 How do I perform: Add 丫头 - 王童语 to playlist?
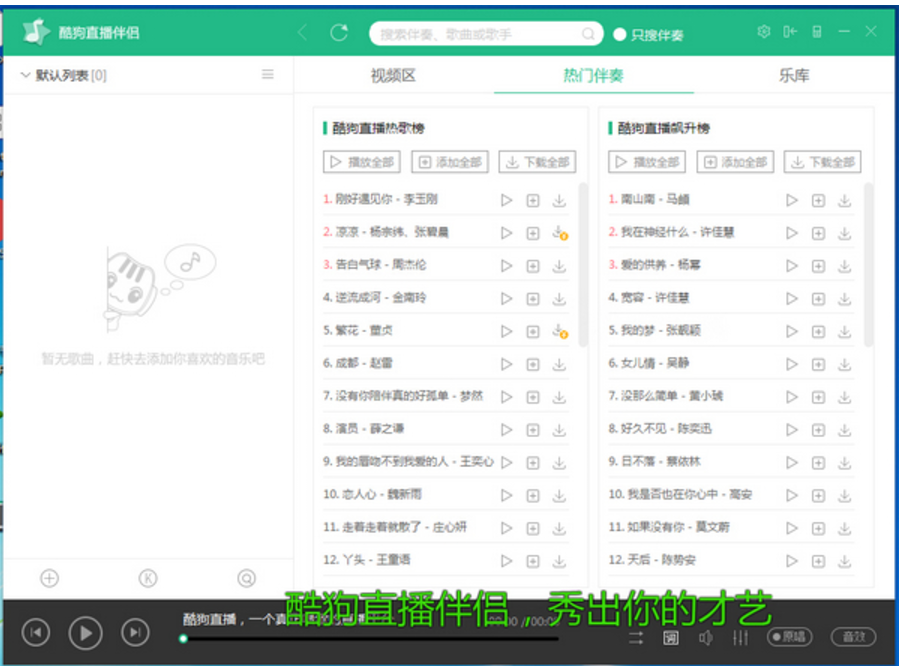(533, 561)
